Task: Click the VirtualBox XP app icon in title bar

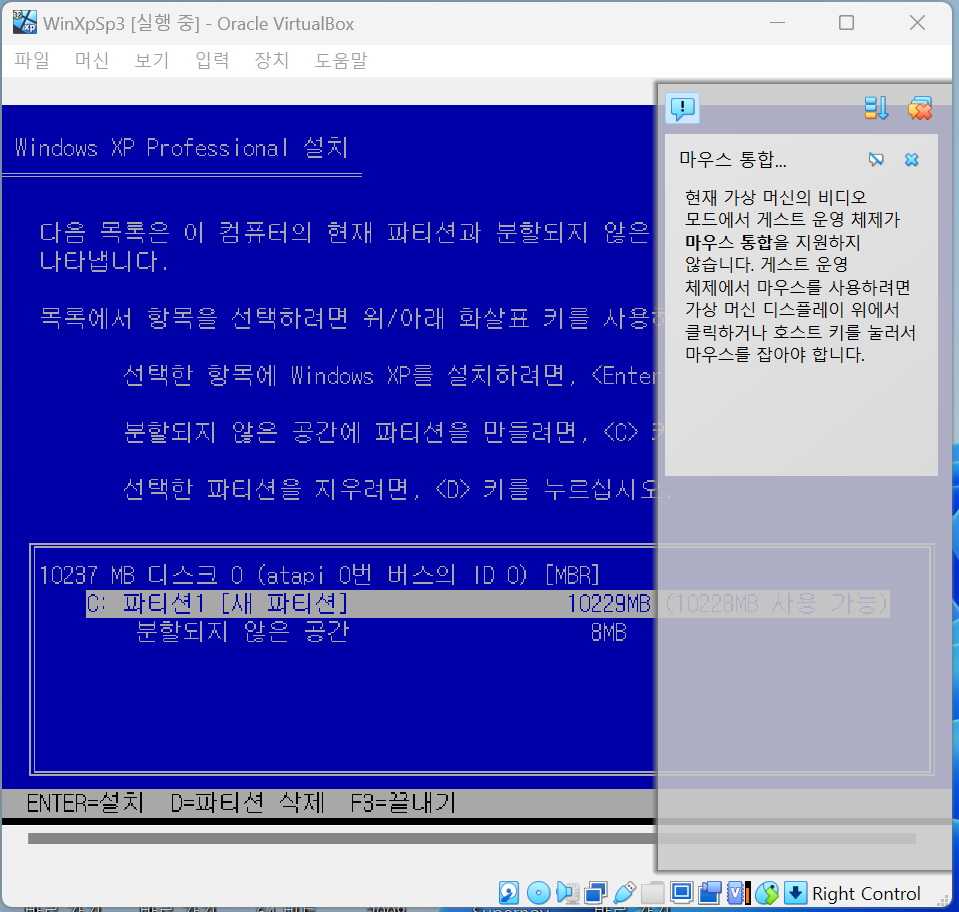Action: (24, 23)
